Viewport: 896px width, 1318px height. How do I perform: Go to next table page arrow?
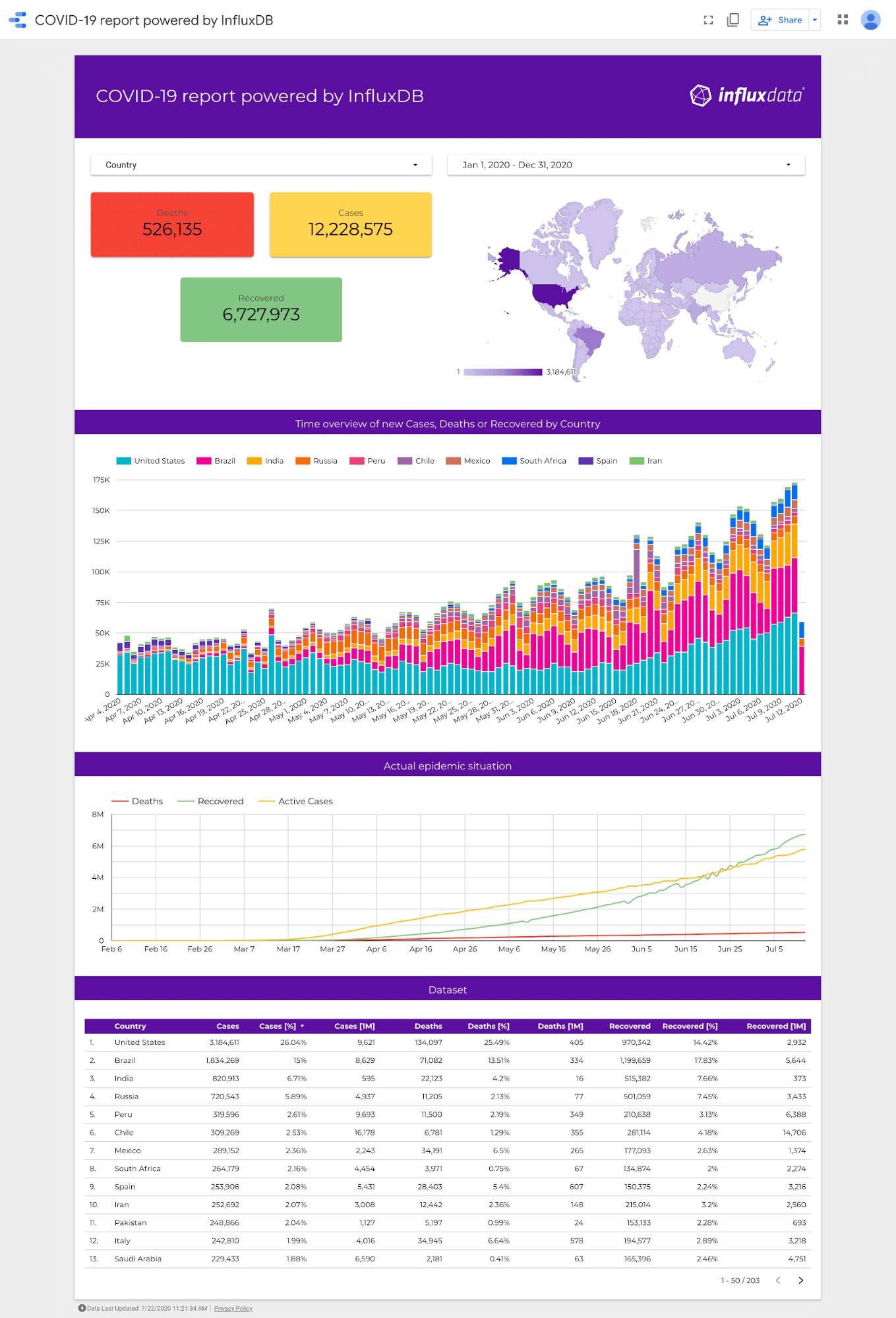click(x=800, y=1280)
